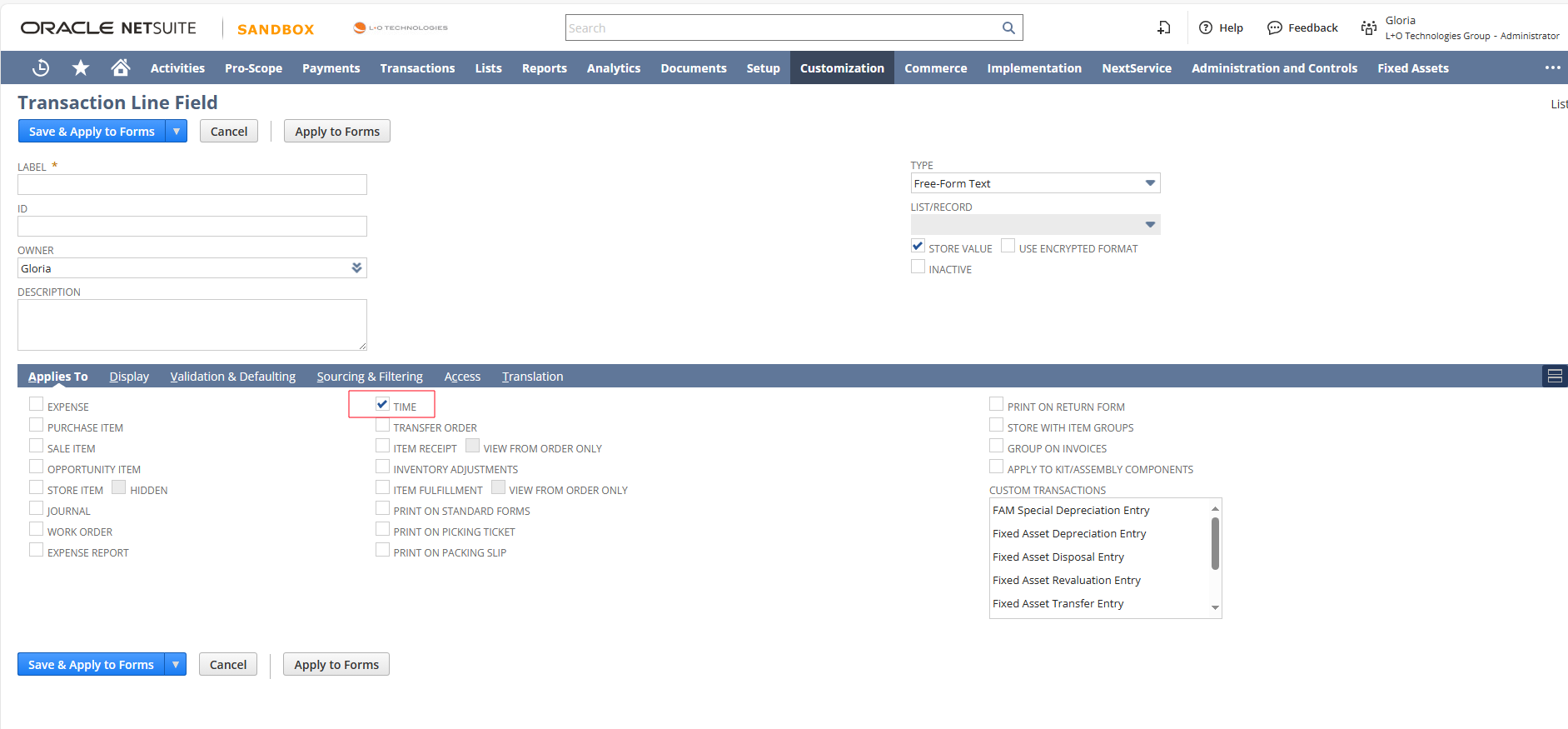Open the Help question mark icon

pyautogui.click(x=1205, y=28)
